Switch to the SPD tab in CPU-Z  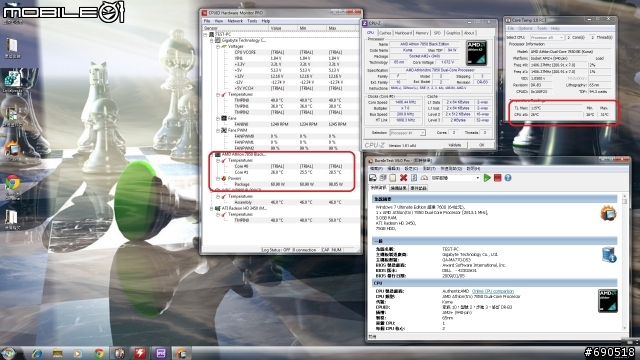pyautogui.click(x=437, y=33)
